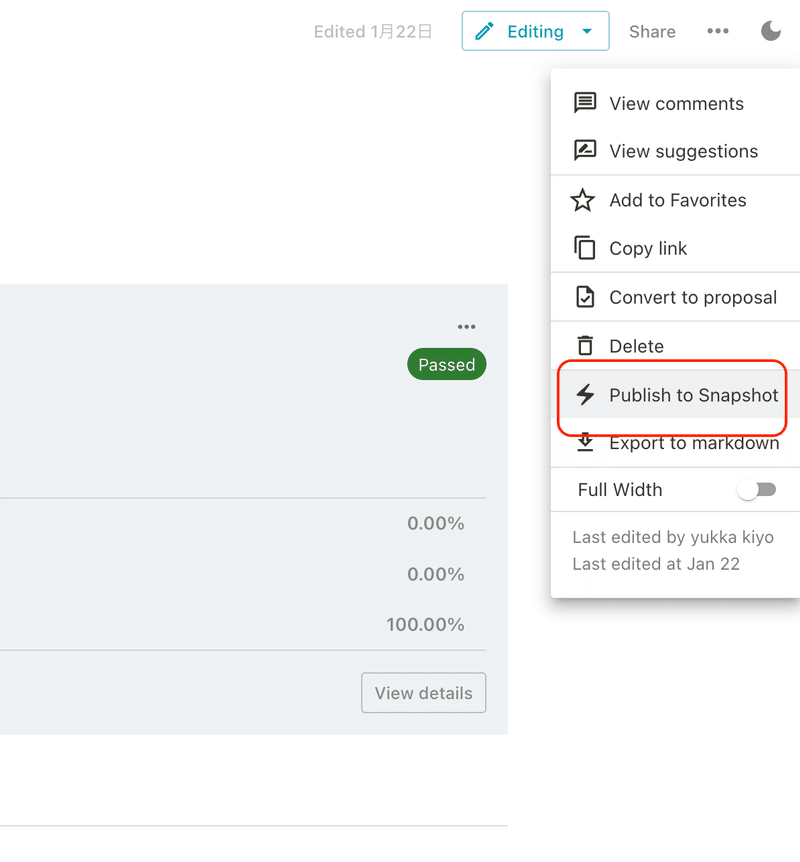Select View comments from the menu

tap(675, 103)
